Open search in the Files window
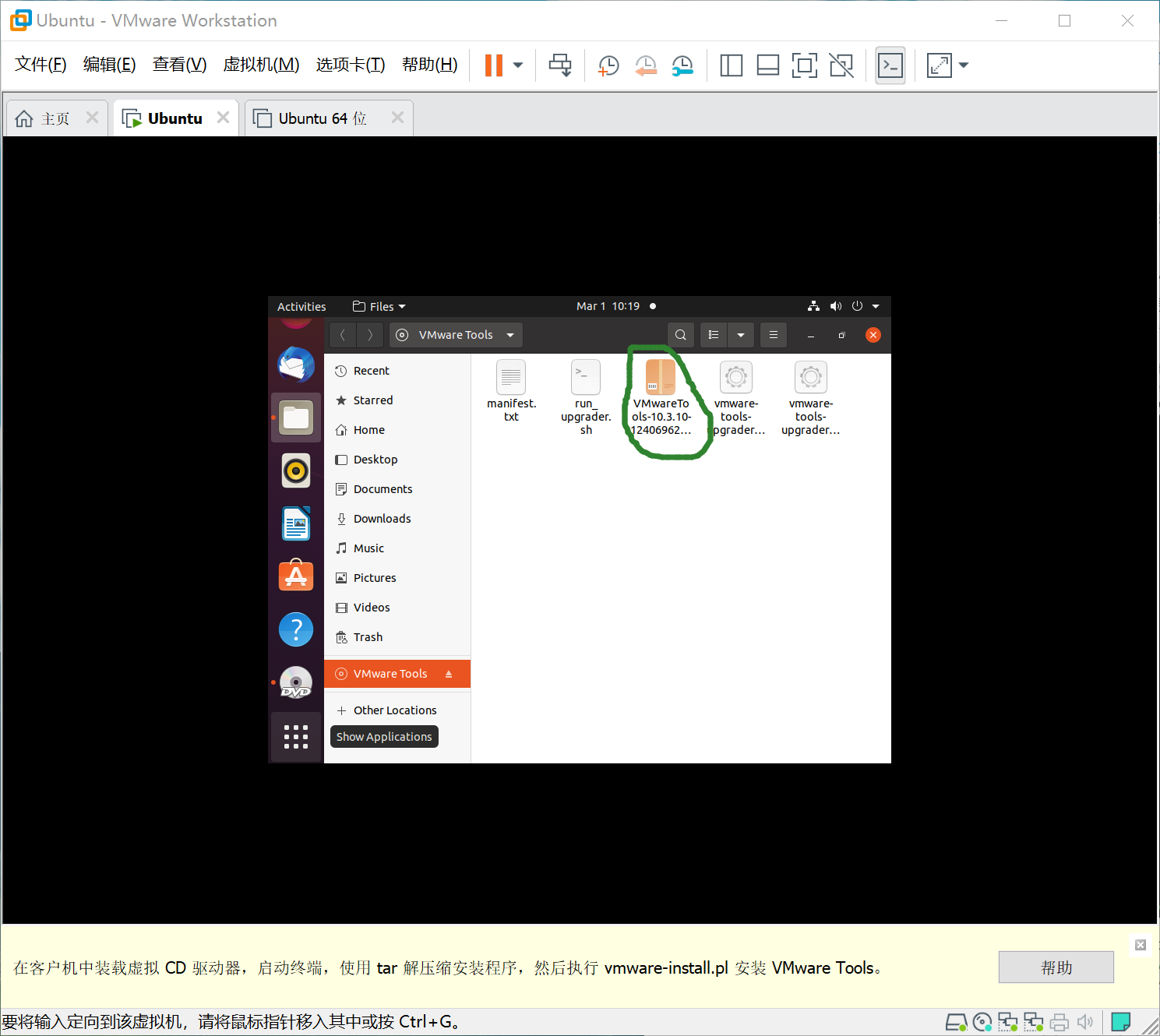The image size is (1160, 1036). (680, 334)
